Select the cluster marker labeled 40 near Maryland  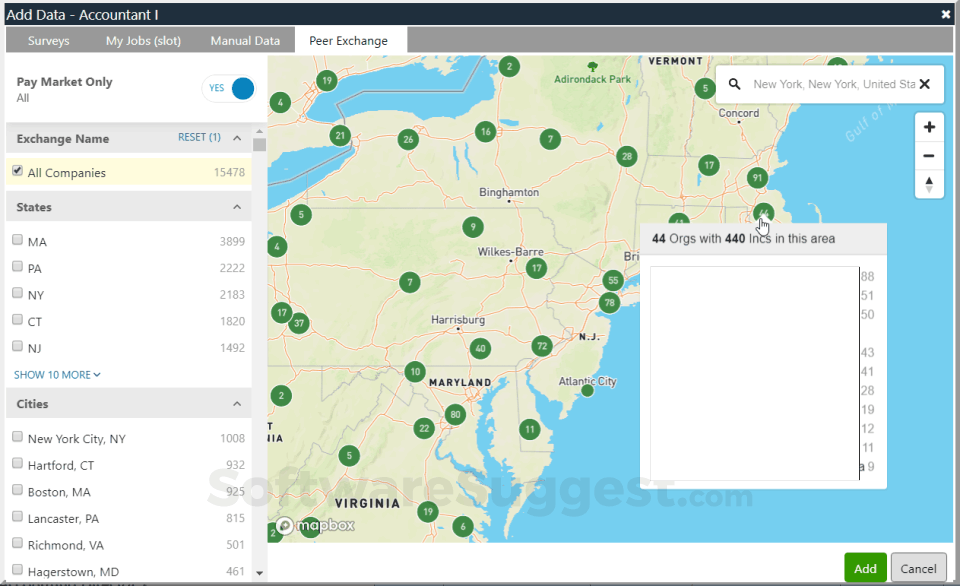(x=480, y=349)
